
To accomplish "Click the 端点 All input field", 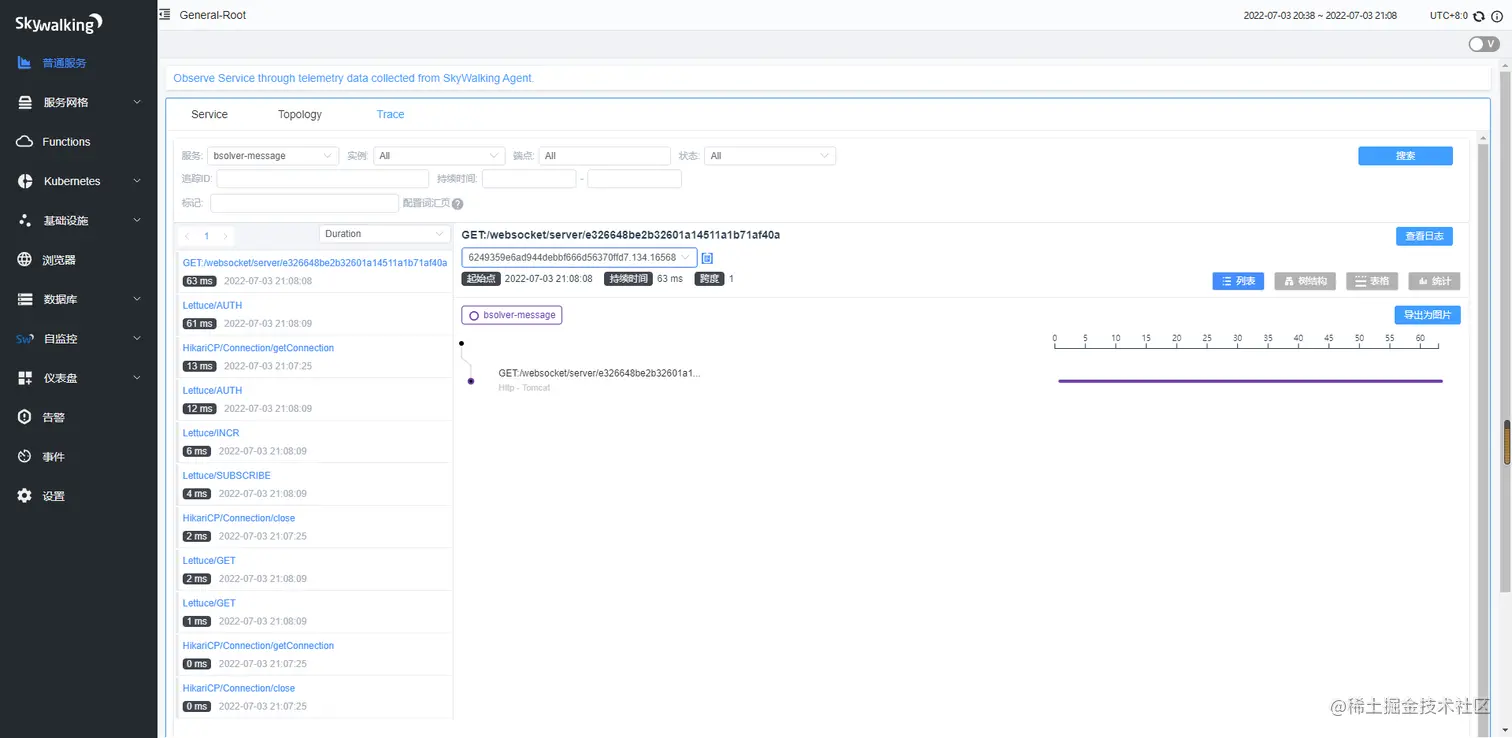I will pos(604,156).
